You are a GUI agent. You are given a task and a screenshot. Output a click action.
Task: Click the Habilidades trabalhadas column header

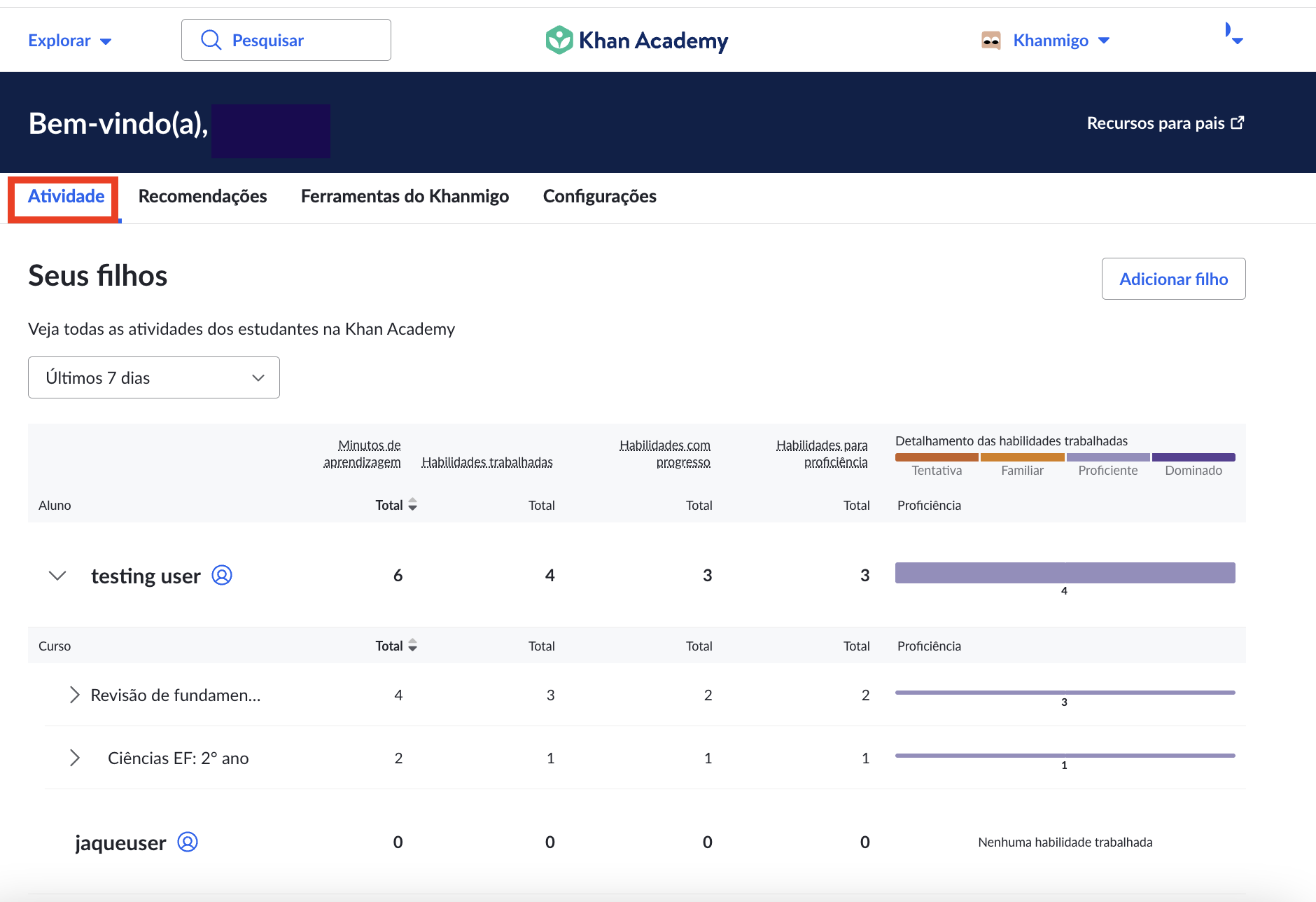point(487,462)
